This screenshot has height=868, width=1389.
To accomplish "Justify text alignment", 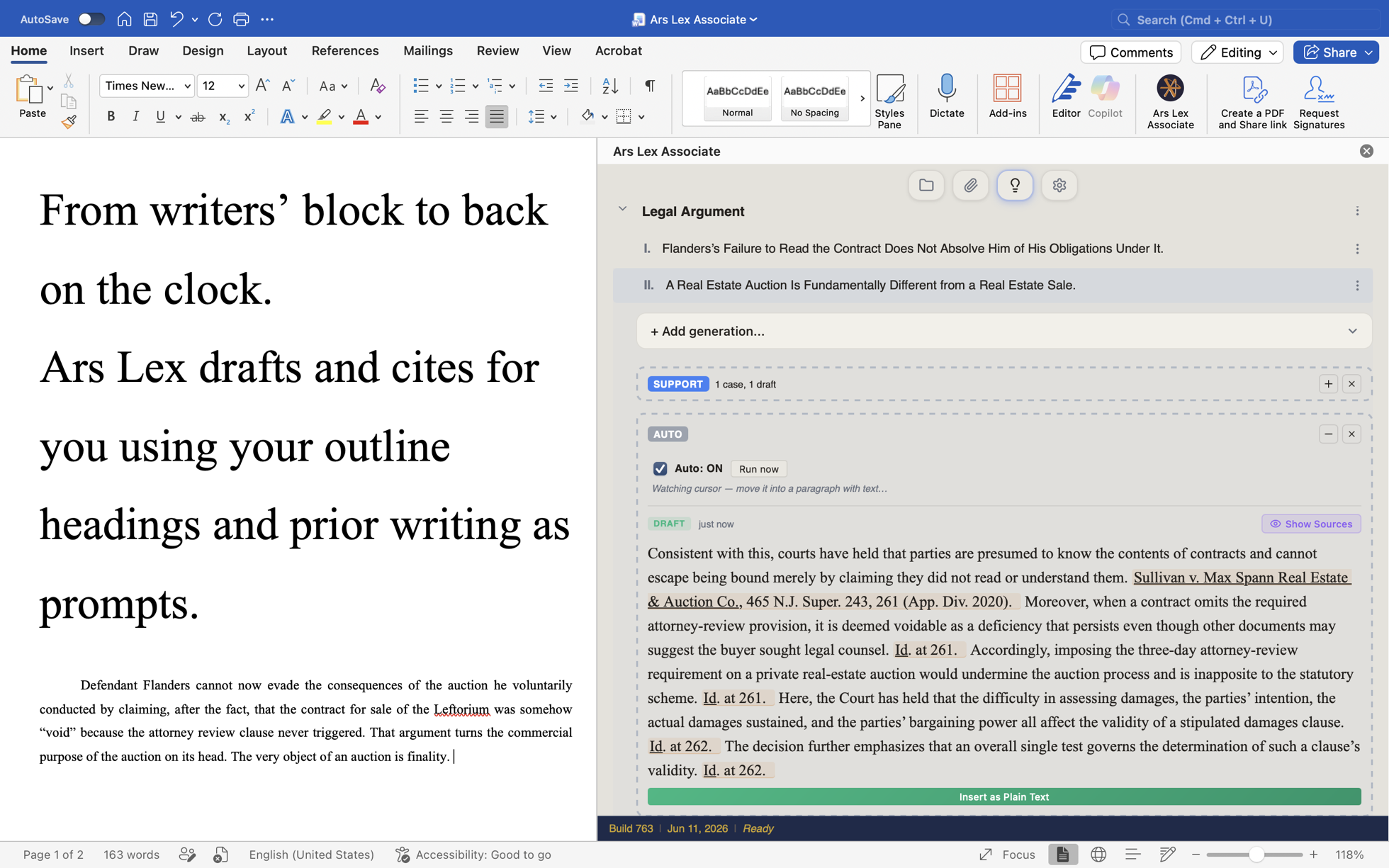I will coord(497,117).
